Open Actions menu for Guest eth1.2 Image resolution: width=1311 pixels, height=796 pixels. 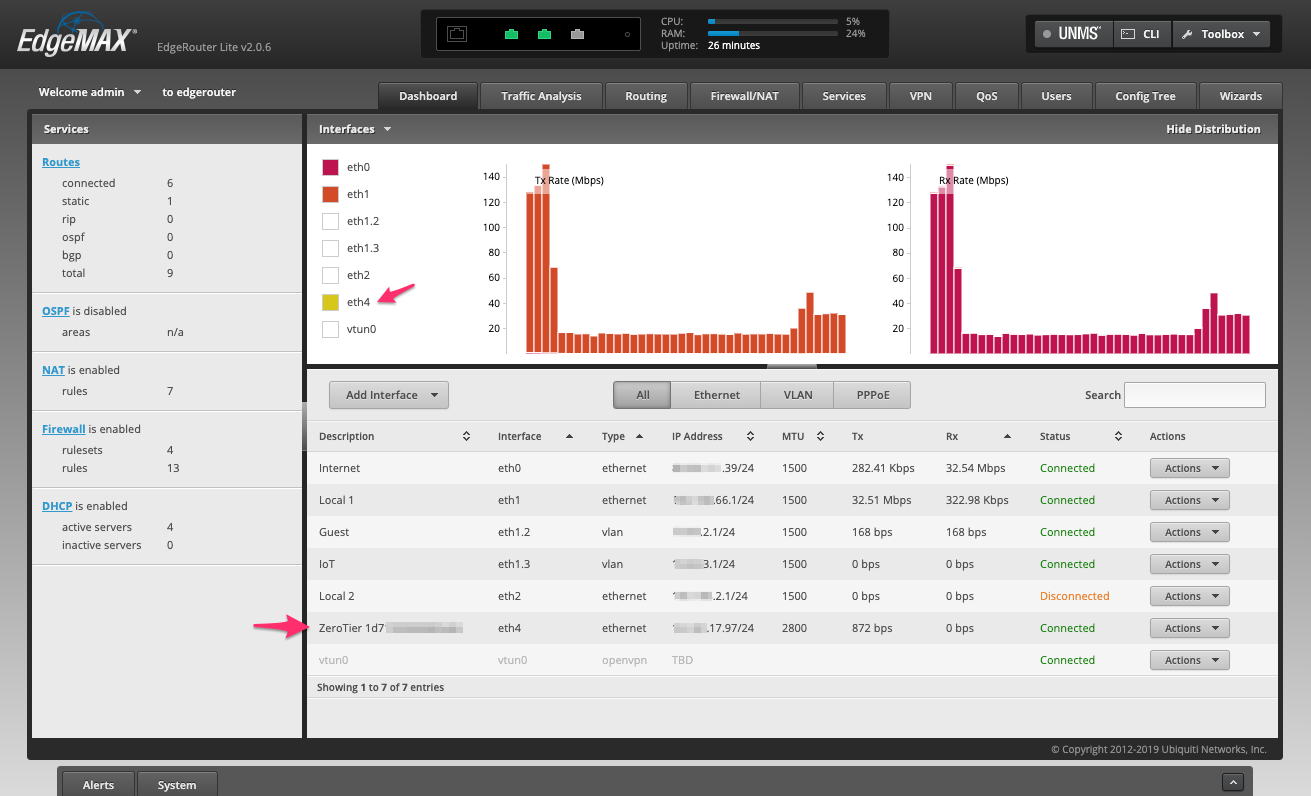(1189, 532)
